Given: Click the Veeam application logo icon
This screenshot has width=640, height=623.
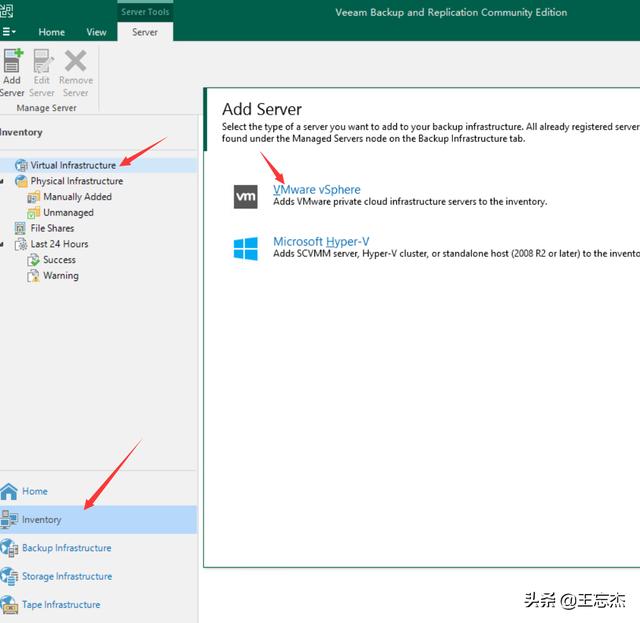Looking at the screenshot, I should pyautogui.click(x=6, y=10).
